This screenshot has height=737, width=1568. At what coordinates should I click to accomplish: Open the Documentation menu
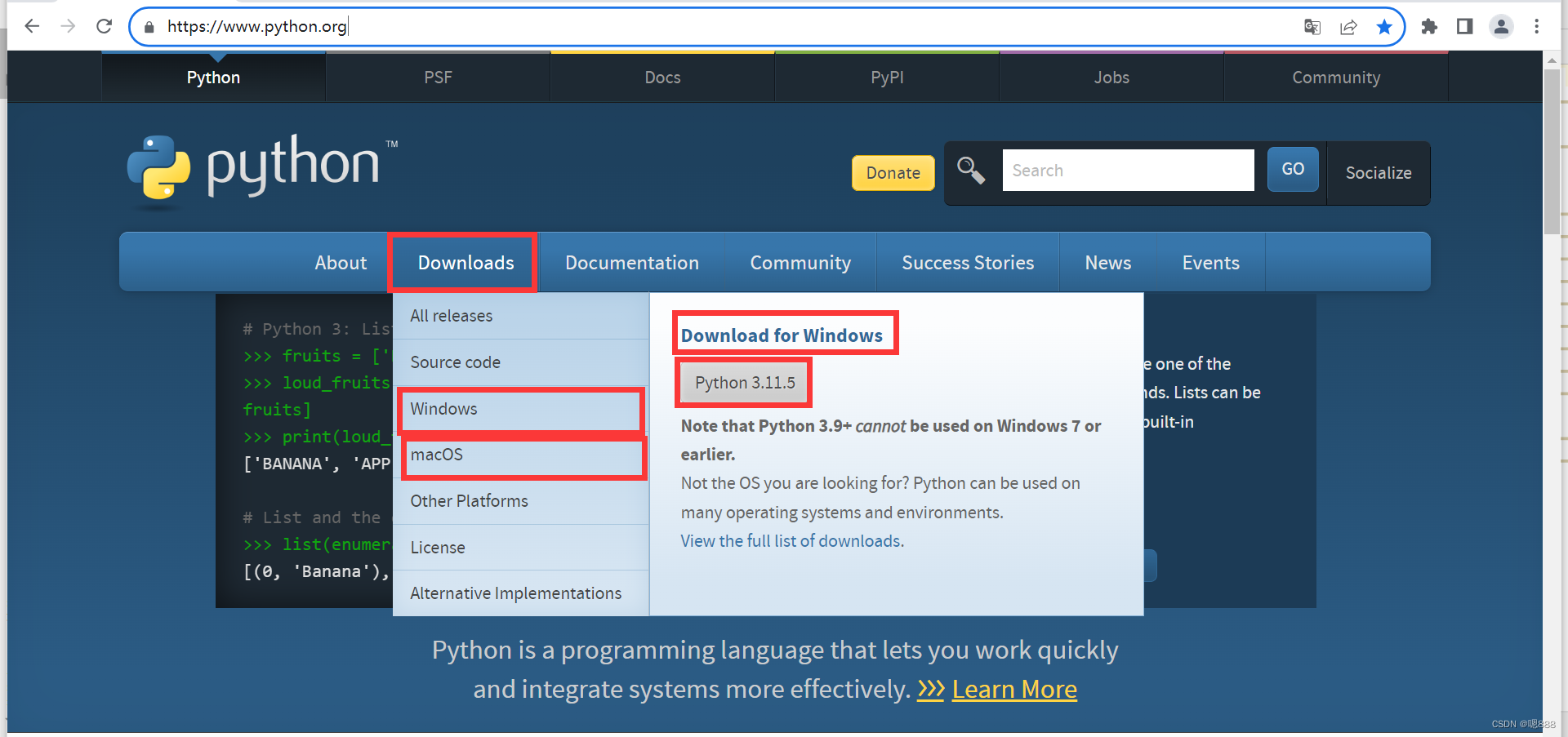coord(632,263)
